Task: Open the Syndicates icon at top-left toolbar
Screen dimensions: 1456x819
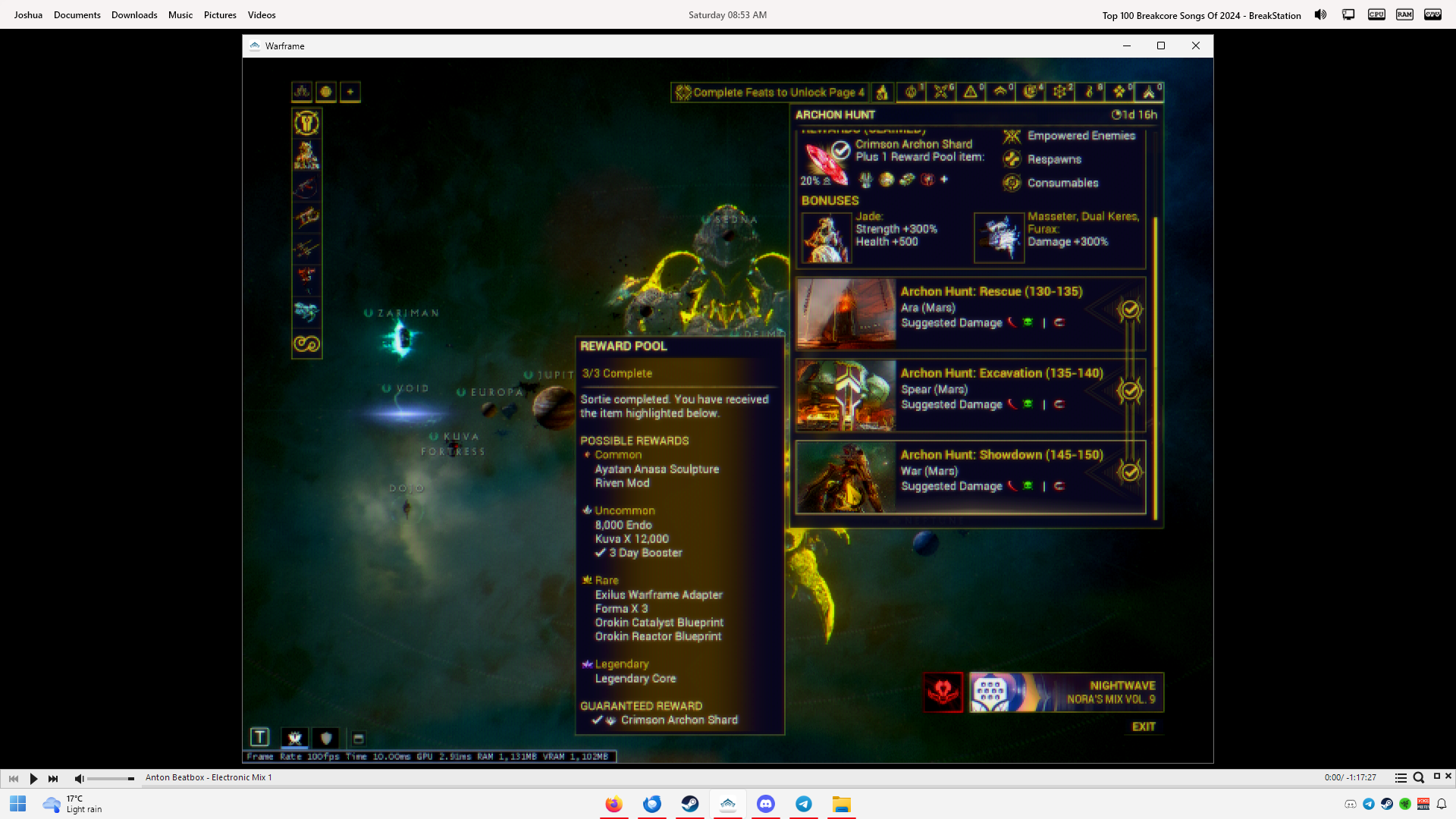Action: point(302,92)
